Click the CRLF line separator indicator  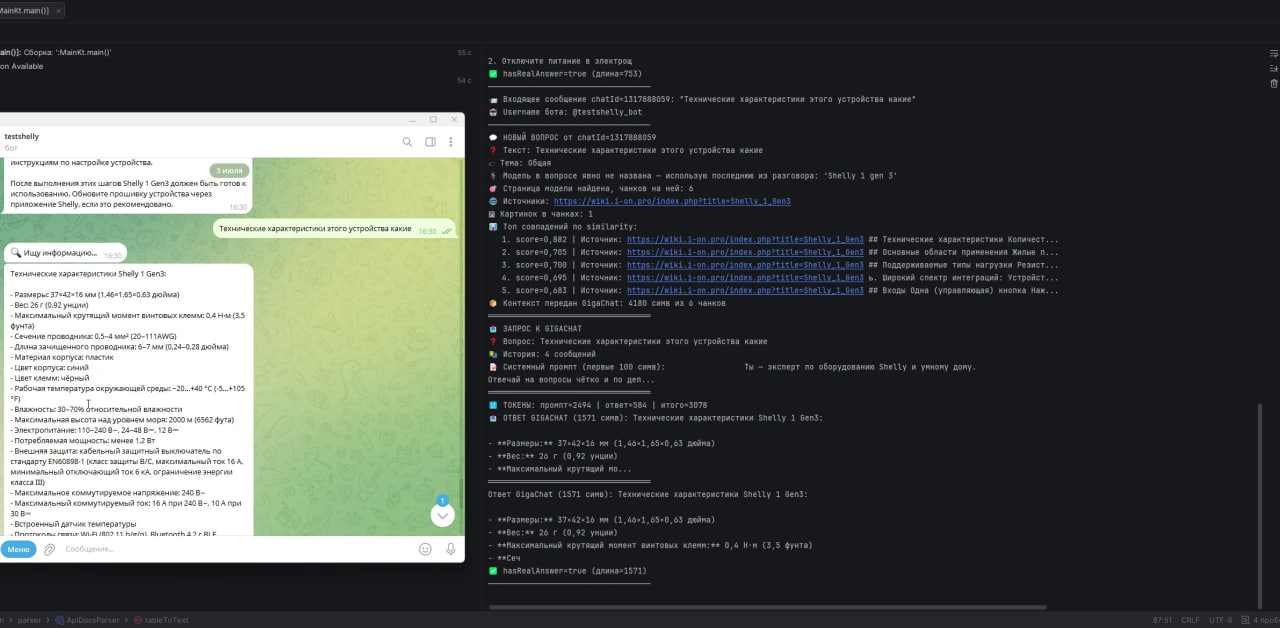(1190, 620)
